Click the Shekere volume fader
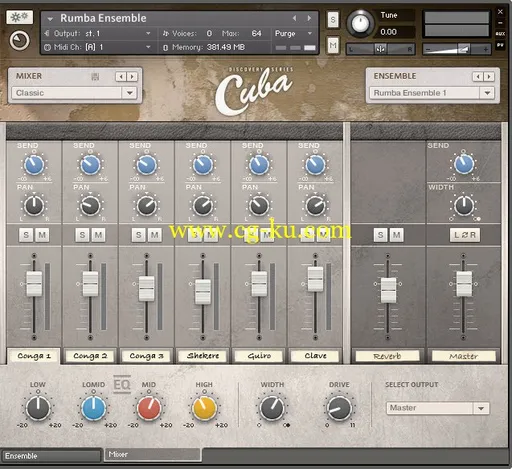Viewport: 512px width, 469px height. click(x=203, y=292)
